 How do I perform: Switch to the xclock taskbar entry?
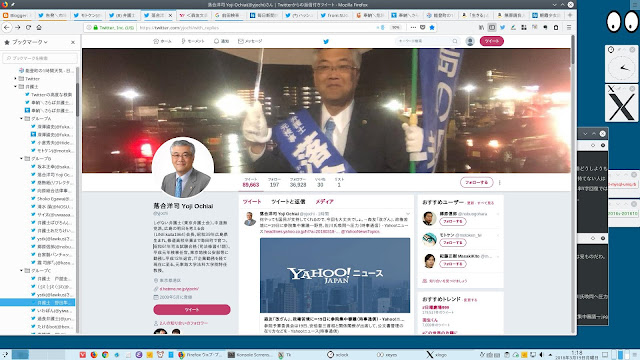[338, 355]
